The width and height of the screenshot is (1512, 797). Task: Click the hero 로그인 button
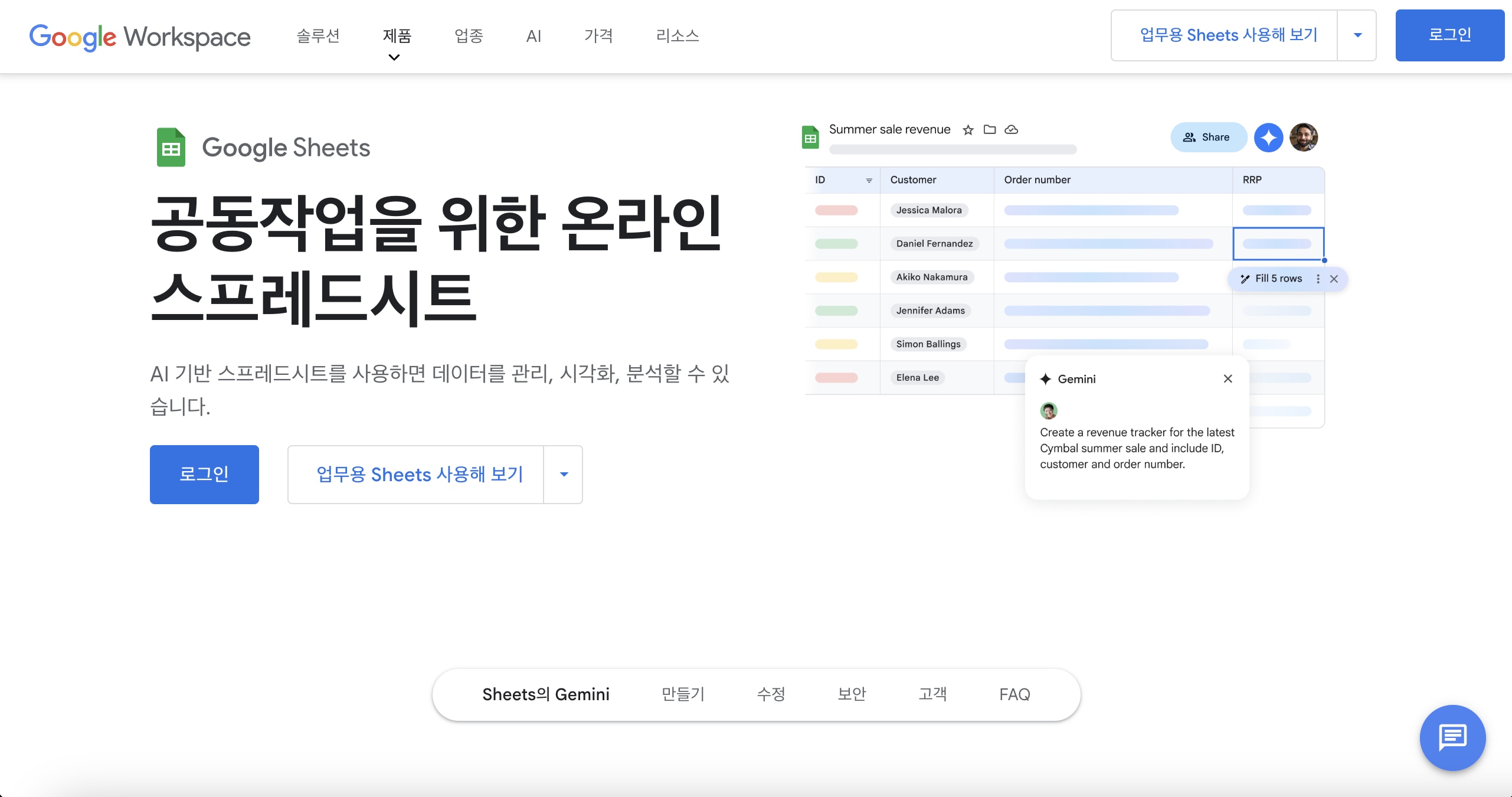coord(204,475)
